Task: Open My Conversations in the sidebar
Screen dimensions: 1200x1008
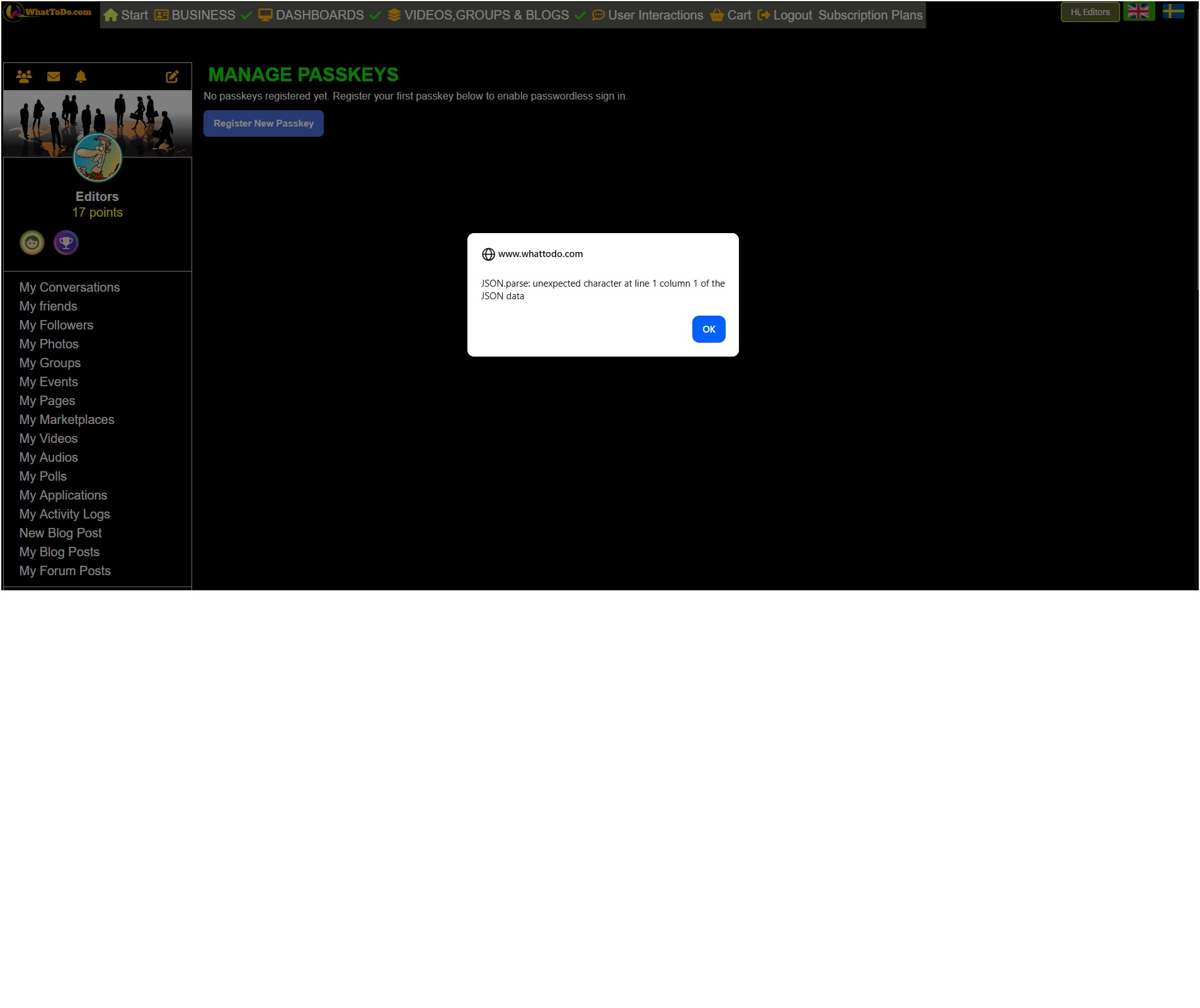Action: point(69,287)
